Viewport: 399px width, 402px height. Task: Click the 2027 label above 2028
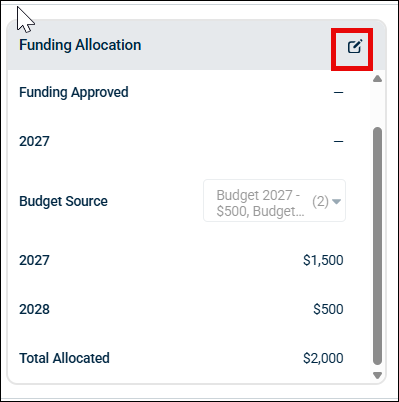[34, 260]
